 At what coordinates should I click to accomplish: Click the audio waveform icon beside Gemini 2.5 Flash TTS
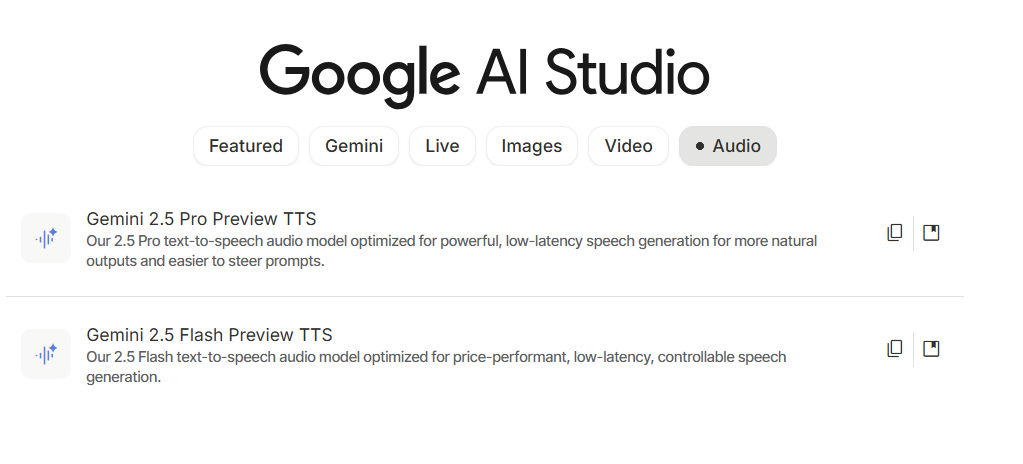46,354
